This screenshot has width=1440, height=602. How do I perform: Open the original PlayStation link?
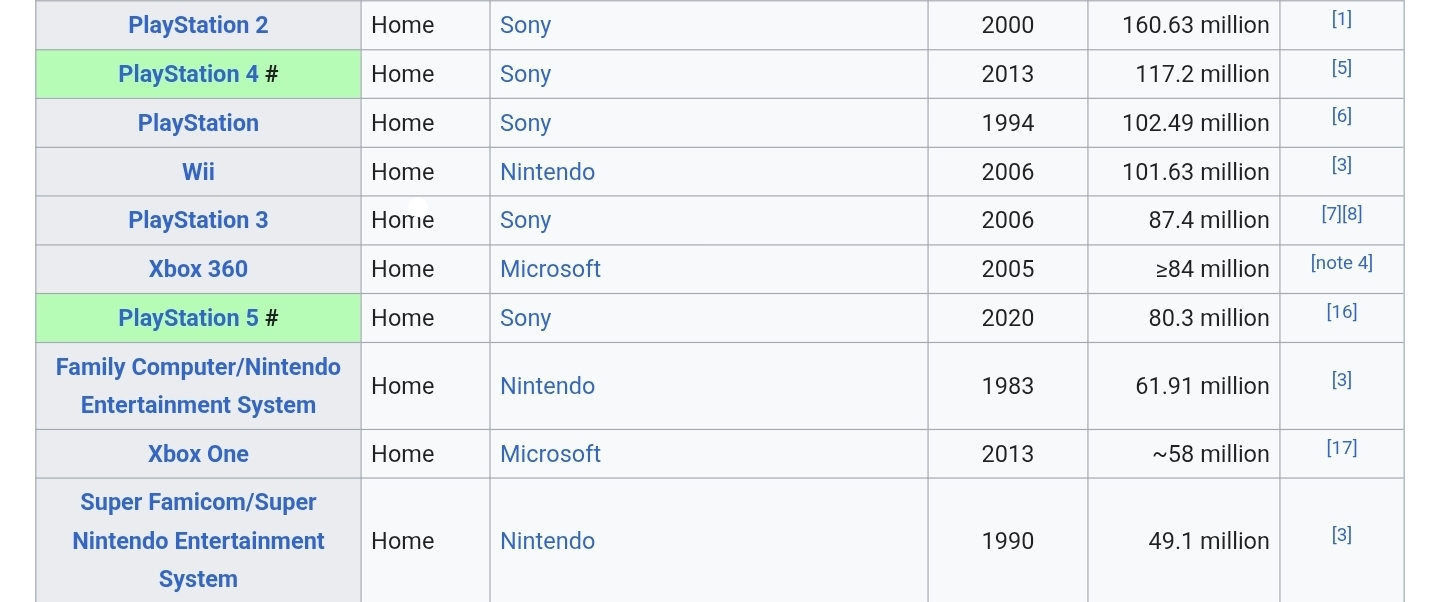pyautogui.click(x=198, y=123)
